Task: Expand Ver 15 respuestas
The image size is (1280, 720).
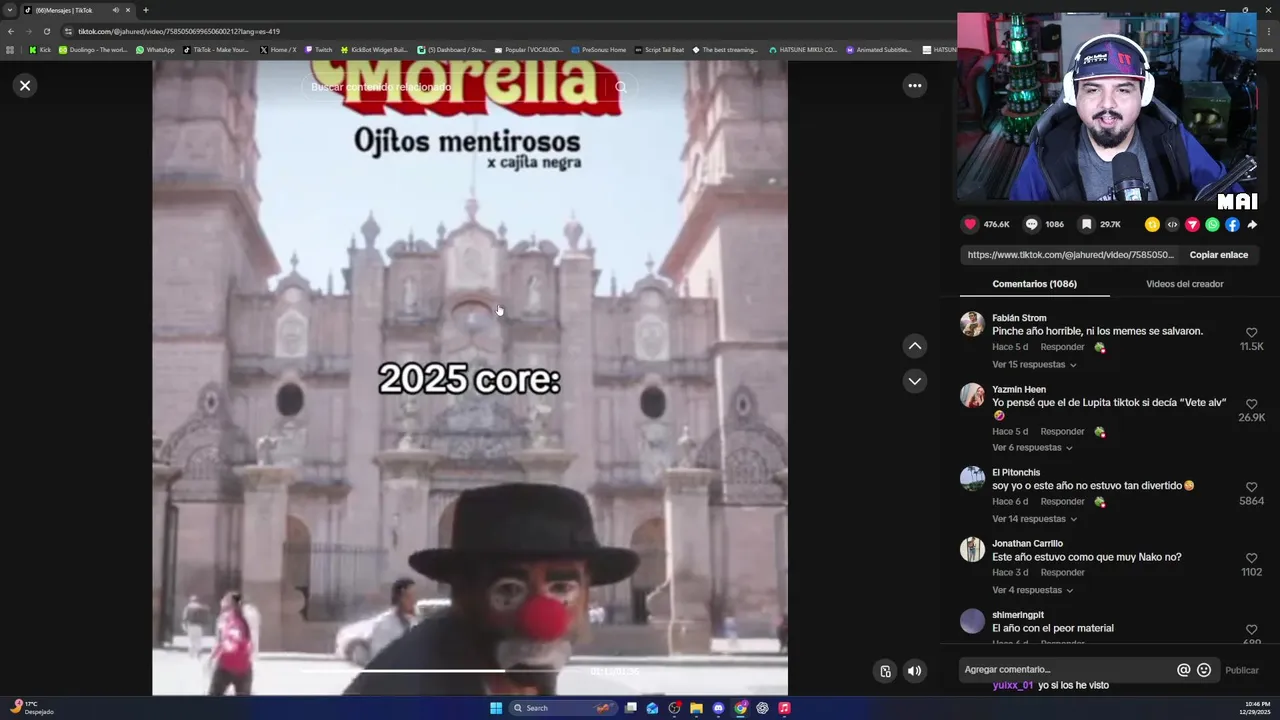Action: point(1034,365)
